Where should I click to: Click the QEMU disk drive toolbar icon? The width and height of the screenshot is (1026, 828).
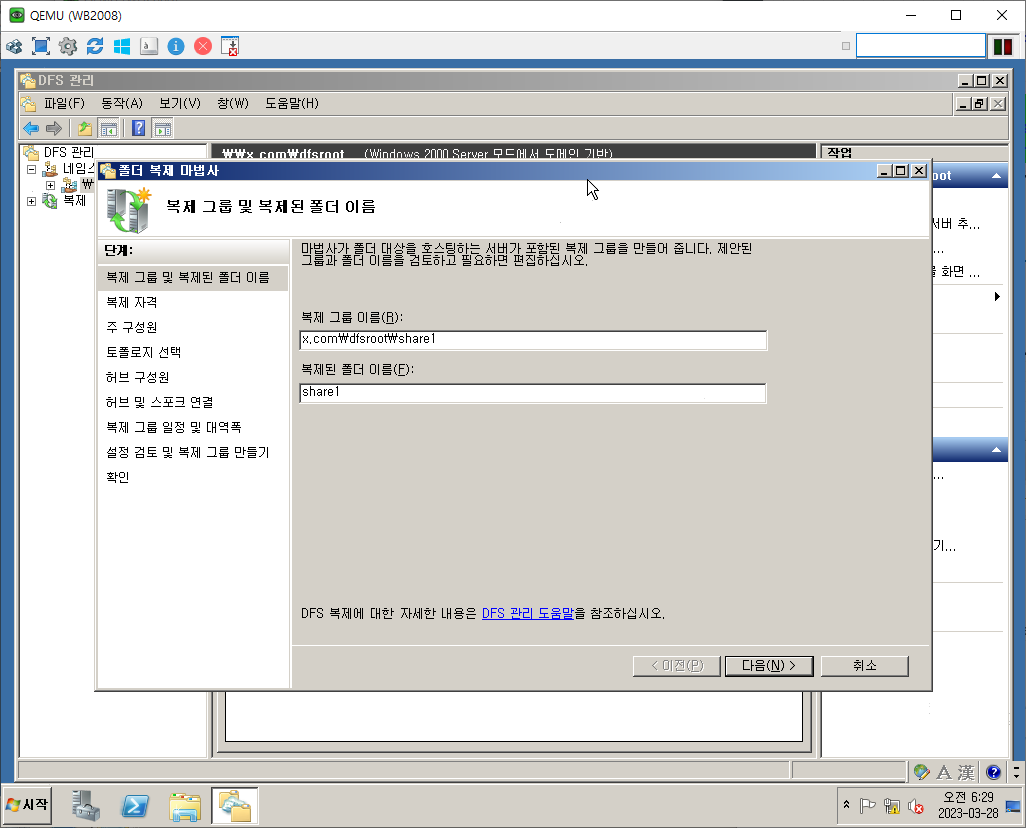[149, 46]
